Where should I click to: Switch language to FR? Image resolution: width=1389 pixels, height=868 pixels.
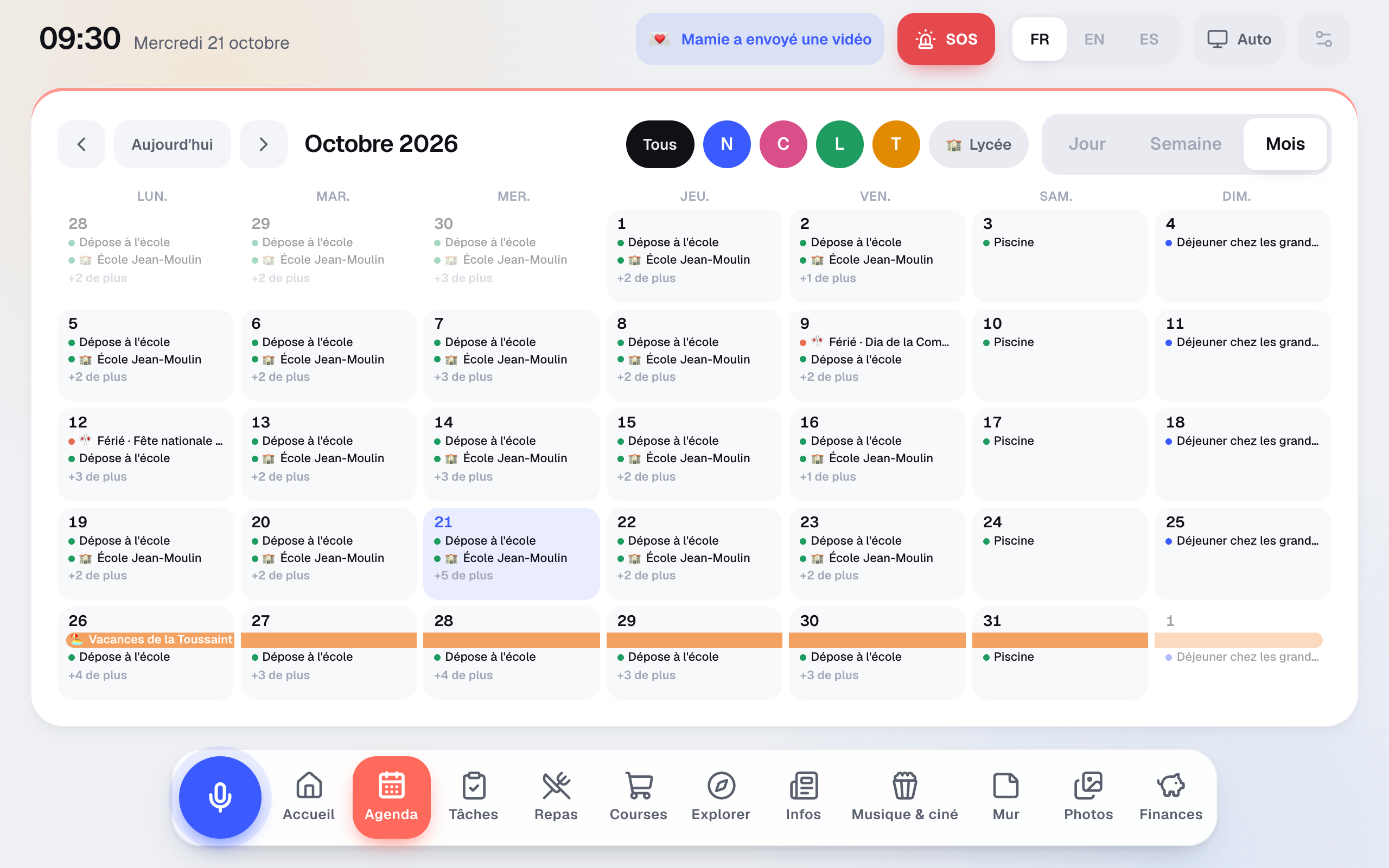coord(1040,39)
